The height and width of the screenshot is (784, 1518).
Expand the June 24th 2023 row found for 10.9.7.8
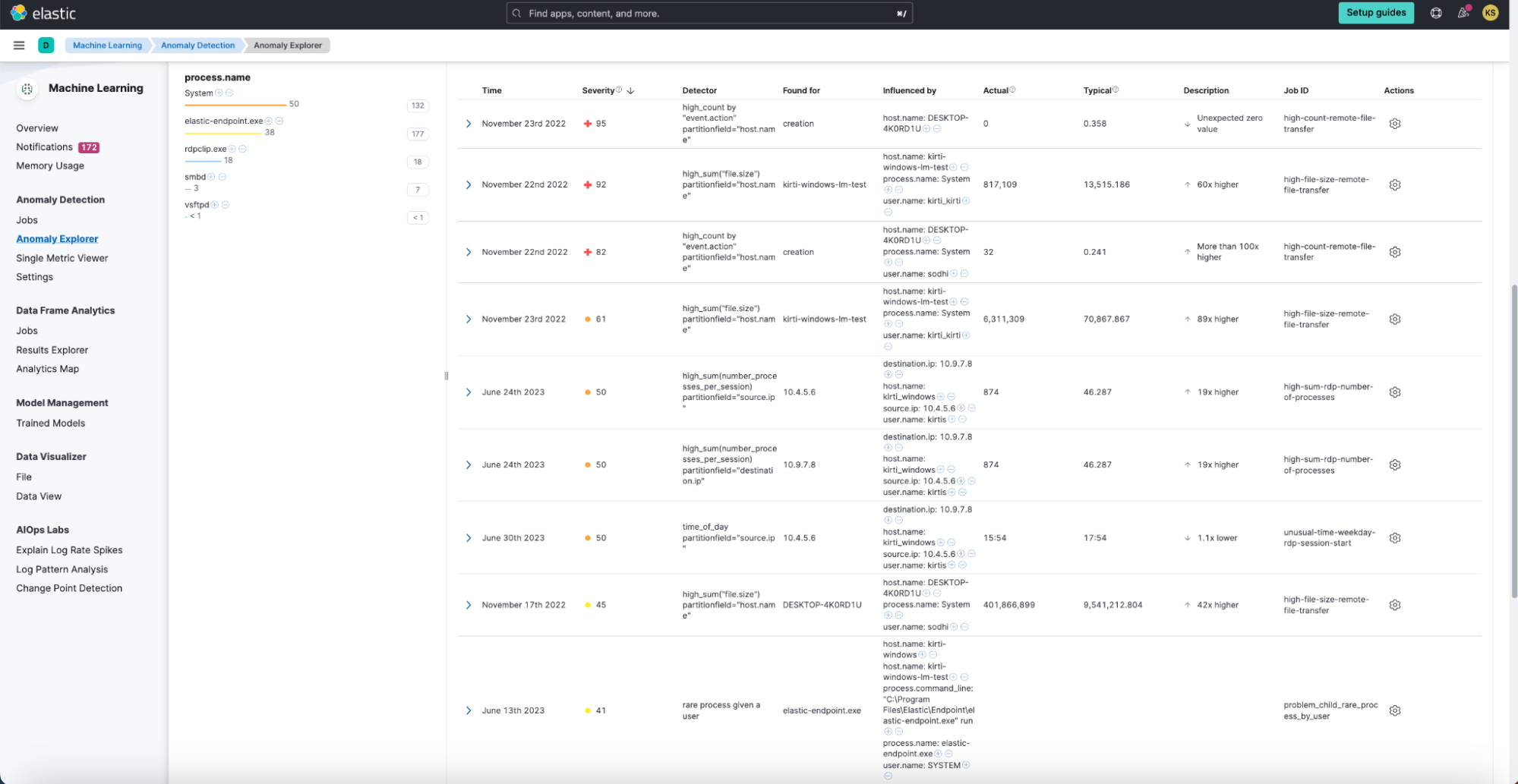tap(469, 464)
